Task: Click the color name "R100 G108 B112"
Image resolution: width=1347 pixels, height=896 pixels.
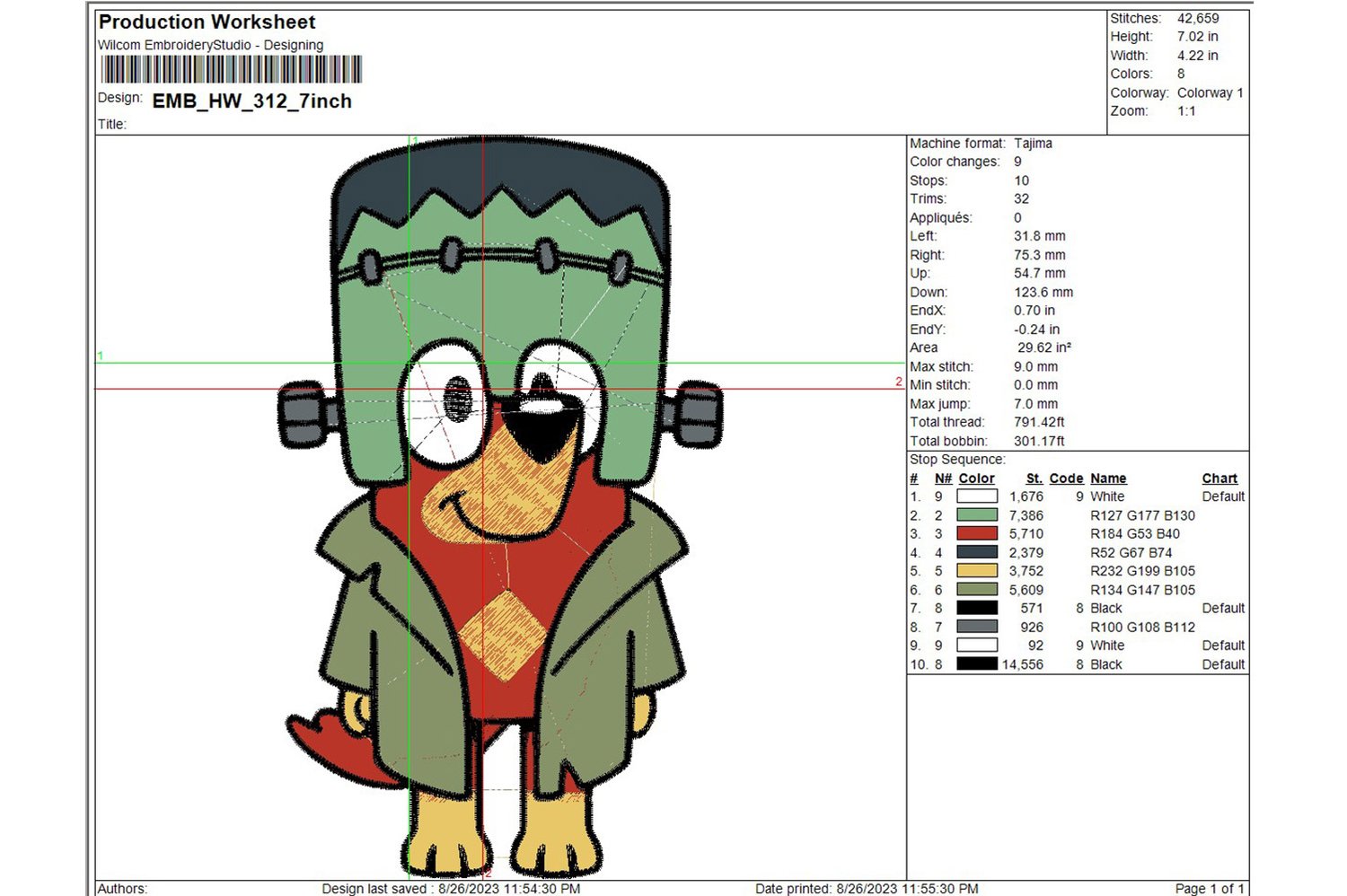Action: (x=1143, y=628)
